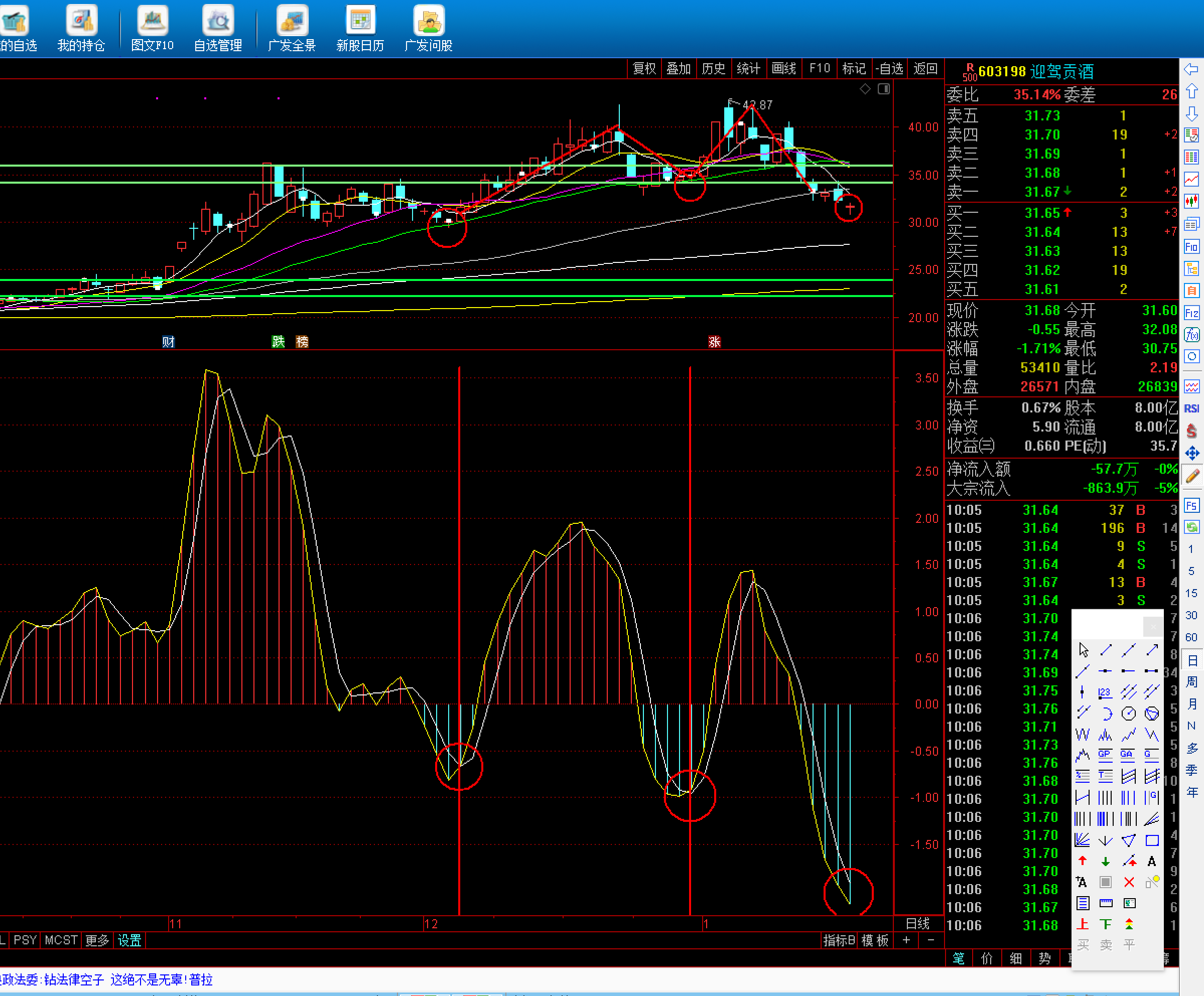Switch chart to weekly period 周
The image size is (1204, 996).
1191,682
